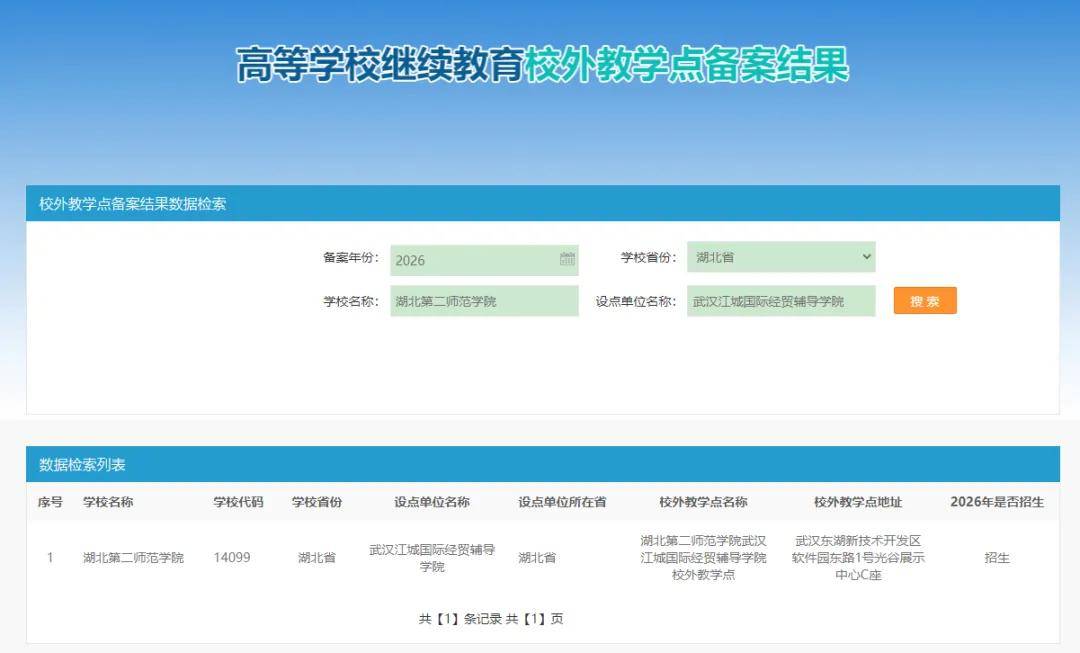Click 湖北第二师范学院 in the result row
This screenshot has width=1080, height=653.
[x=134, y=557]
